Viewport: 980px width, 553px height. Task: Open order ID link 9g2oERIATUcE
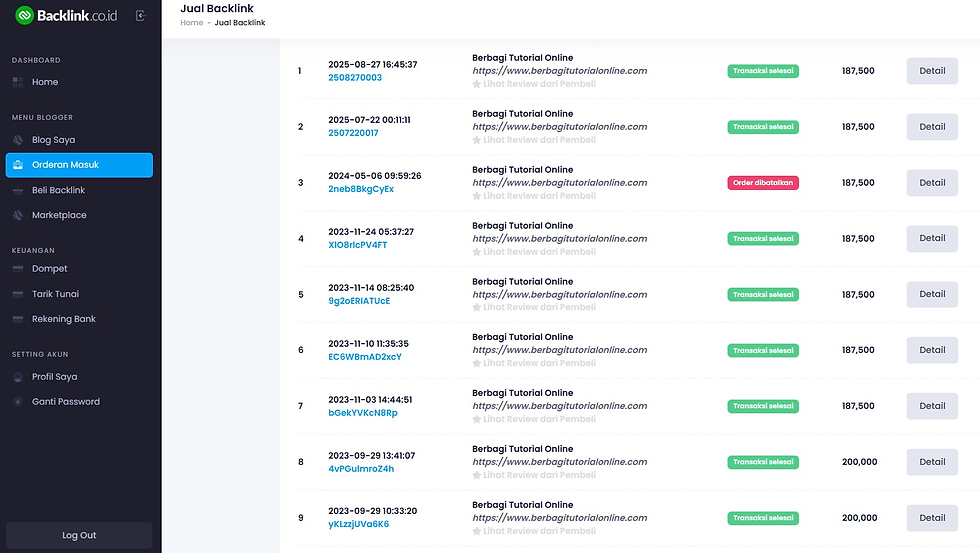pyautogui.click(x=359, y=301)
